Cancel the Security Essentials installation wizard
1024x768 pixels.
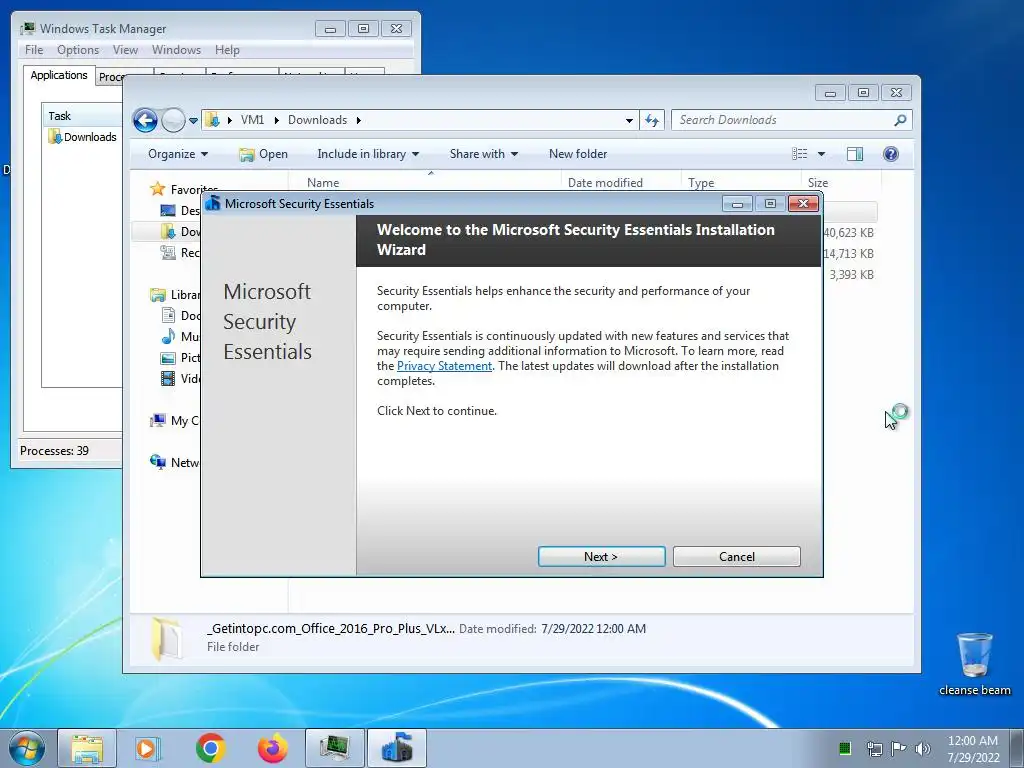click(737, 556)
